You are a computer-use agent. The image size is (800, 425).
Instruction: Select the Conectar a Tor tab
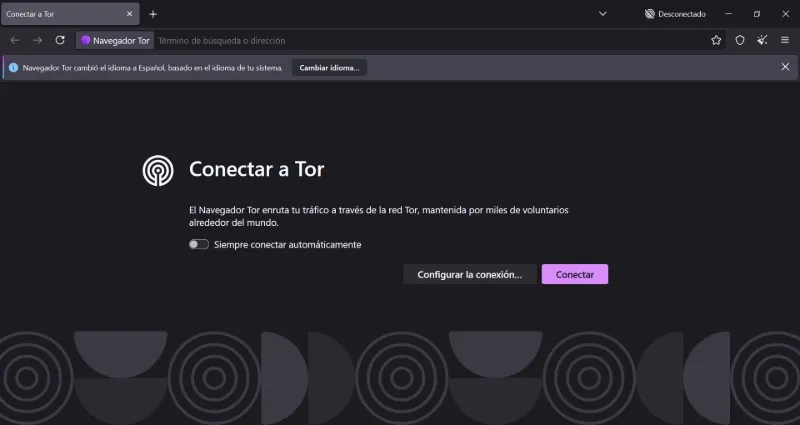tap(70, 14)
